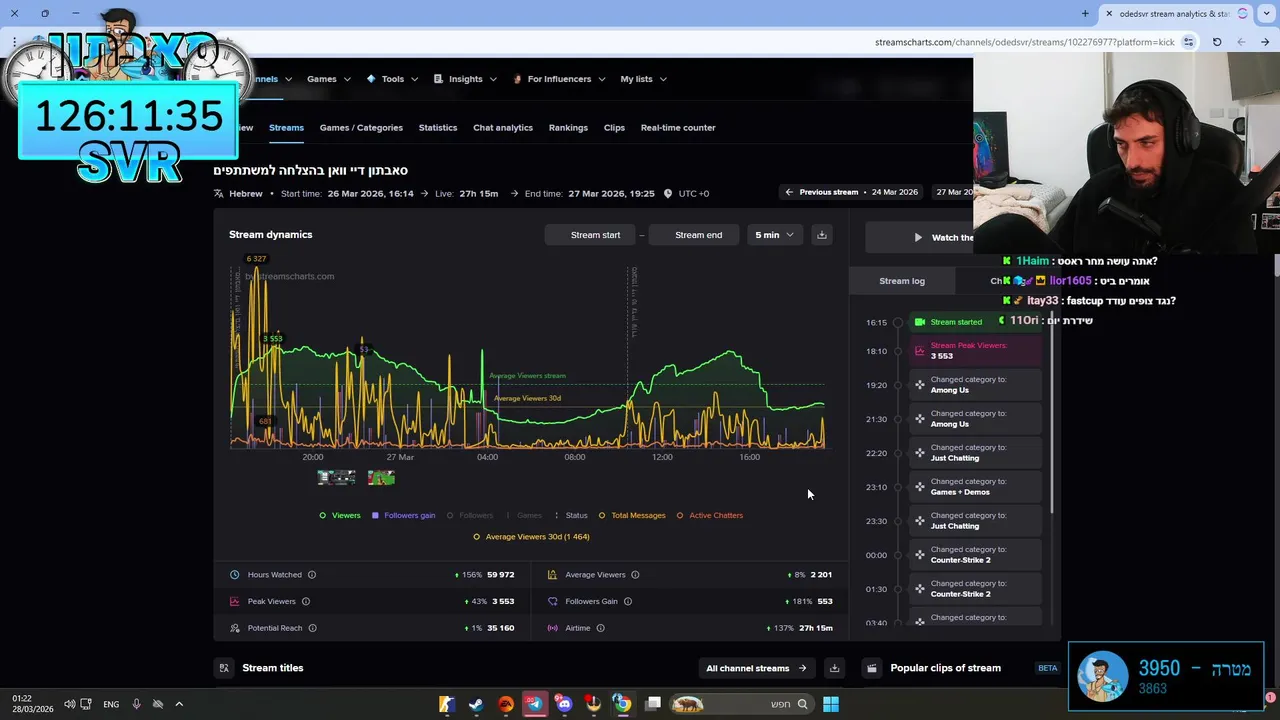The width and height of the screenshot is (1280, 720).
Task: Open the browser tab search dropdown
Action: coord(1265,13)
